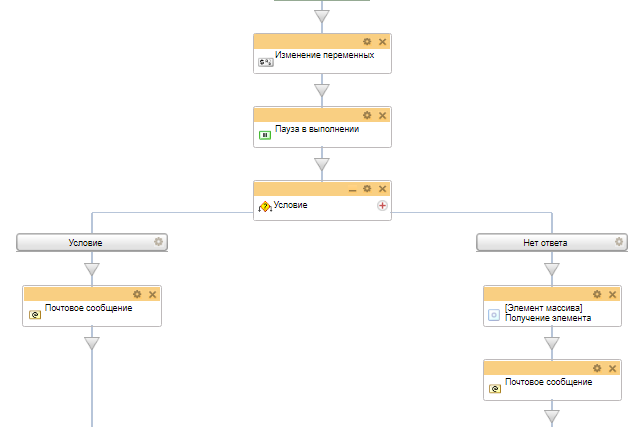Open gear on the Нет ответа branch header
Image resolution: width=642 pixels, height=427 pixels.
619,242
